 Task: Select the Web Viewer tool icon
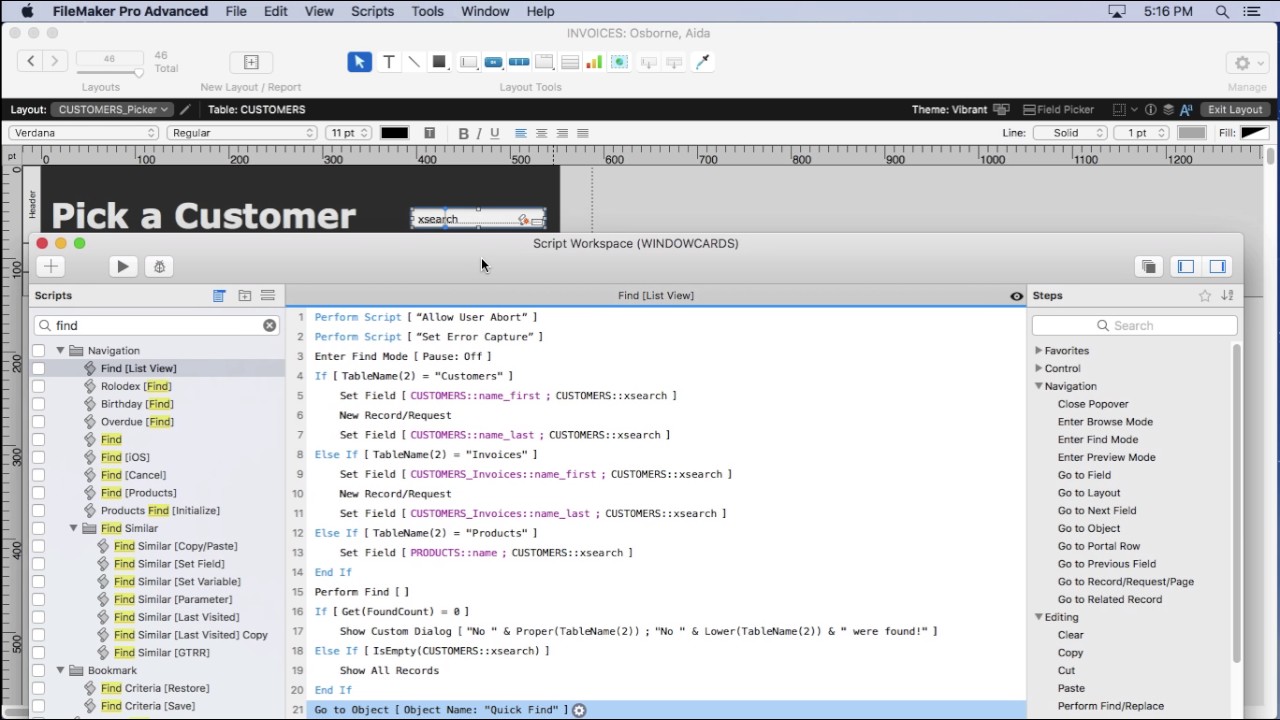click(619, 62)
